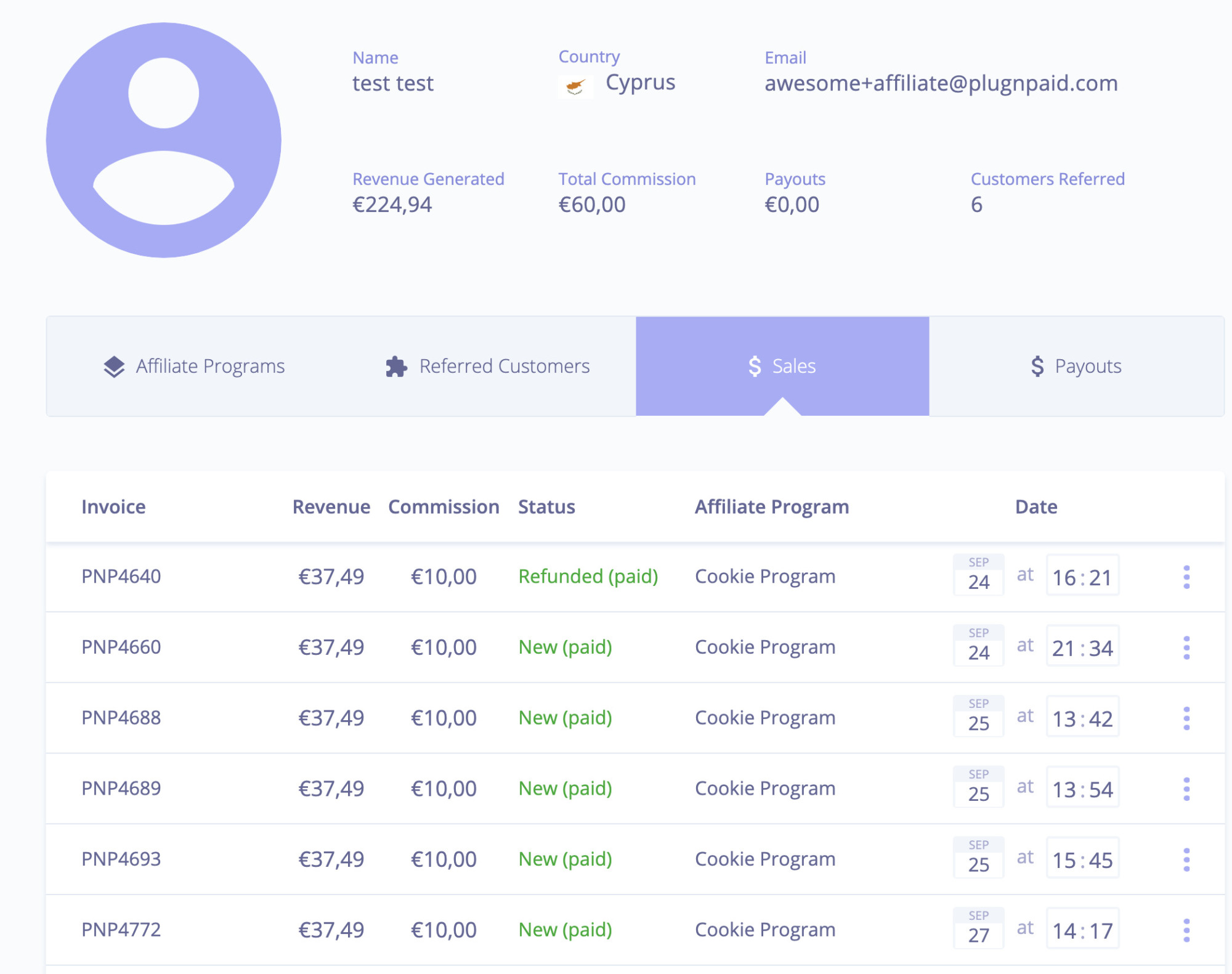Screen dimensions: 1232x974
Task: Open three-dot menu for invoice PNP4689
Action: point(1186,789)
